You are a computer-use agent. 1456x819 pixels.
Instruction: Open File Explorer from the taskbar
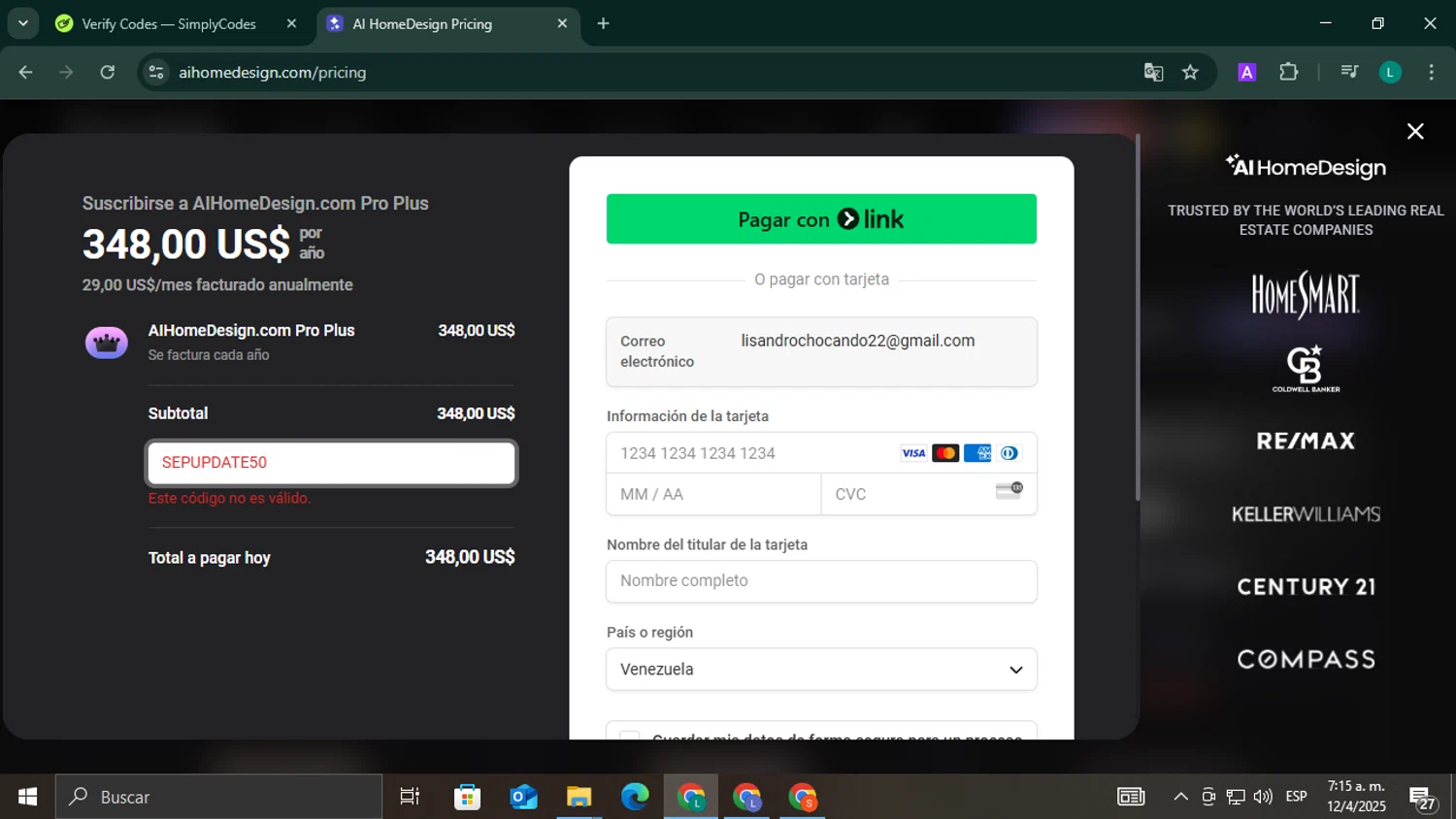click(579, 797)
